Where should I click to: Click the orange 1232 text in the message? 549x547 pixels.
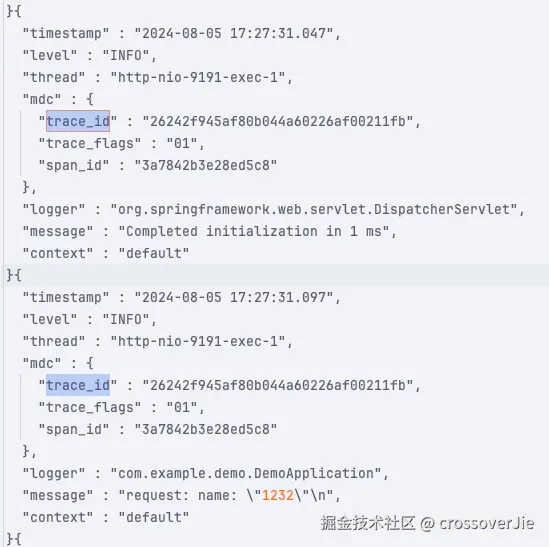coord(278,495)
